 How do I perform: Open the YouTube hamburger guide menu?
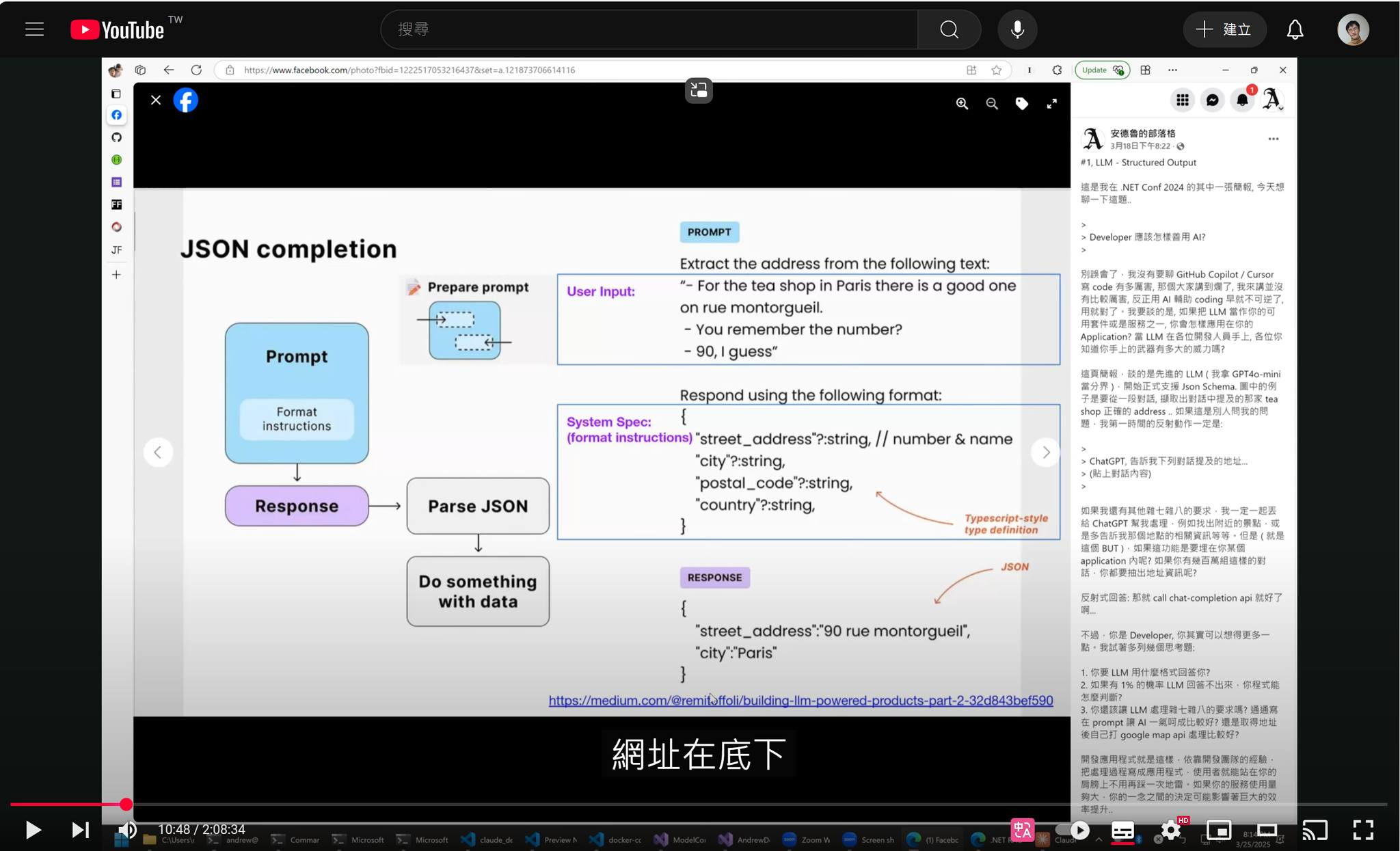point(34,29)
